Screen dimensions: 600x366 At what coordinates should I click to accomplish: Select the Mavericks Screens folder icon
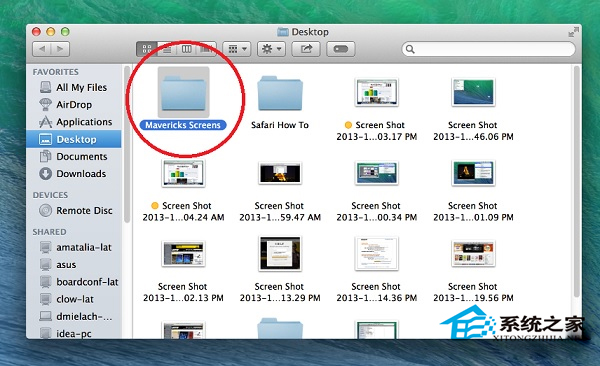(184, 92)
